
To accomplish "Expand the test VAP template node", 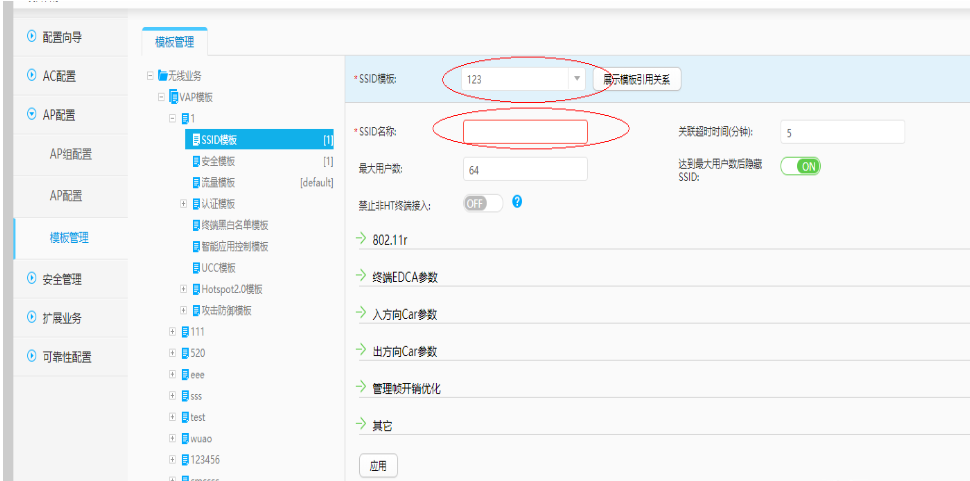I will coord(173,417).
